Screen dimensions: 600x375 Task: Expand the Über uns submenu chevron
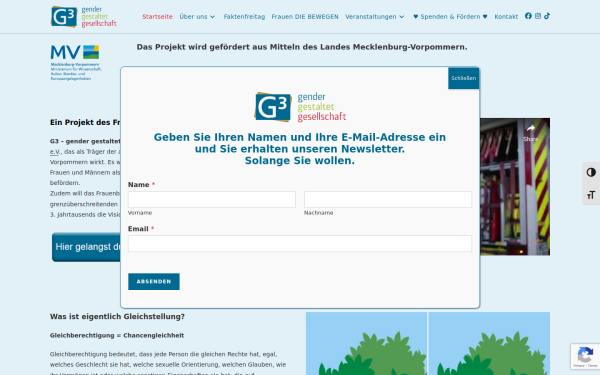212,17
